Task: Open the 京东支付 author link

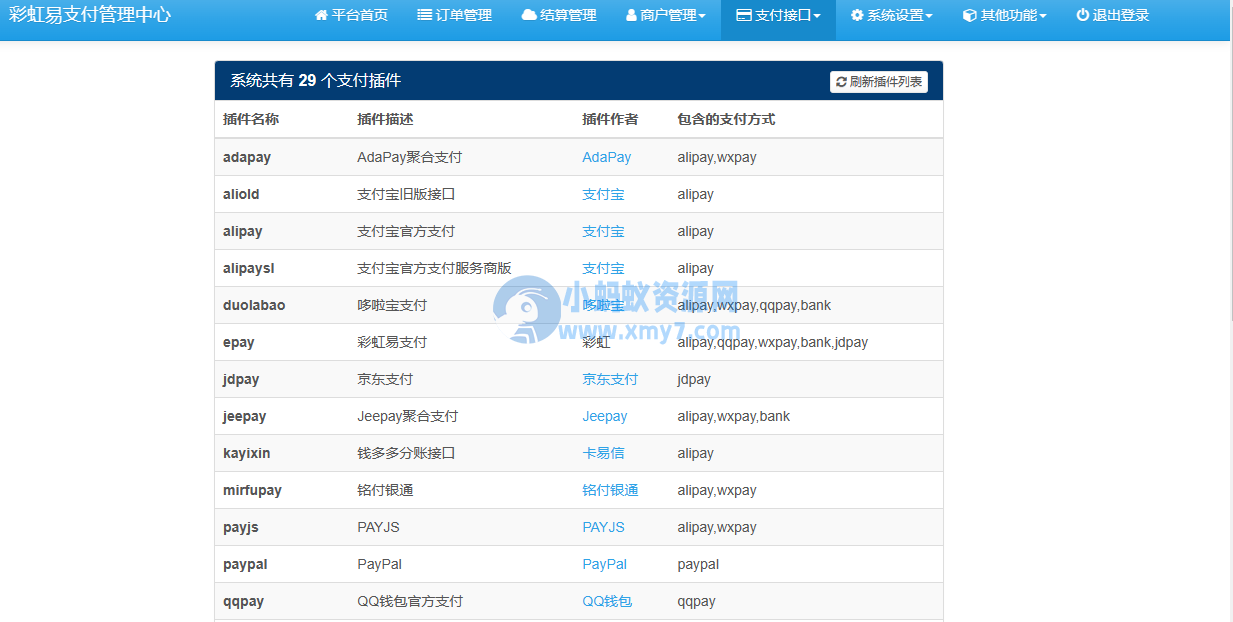Action: click(x=610, y=379)
